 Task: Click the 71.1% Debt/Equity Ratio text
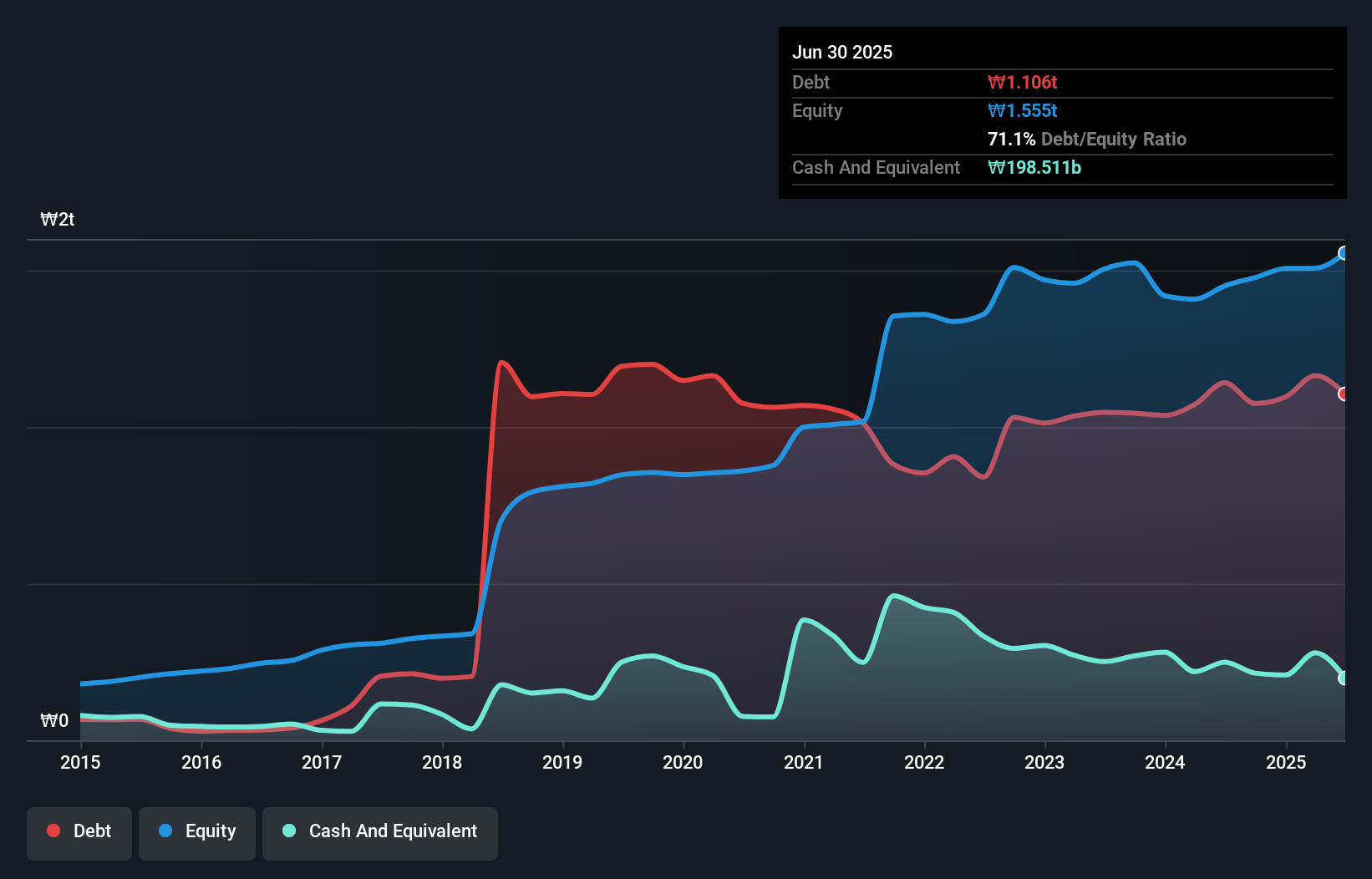click(1086, 139)
